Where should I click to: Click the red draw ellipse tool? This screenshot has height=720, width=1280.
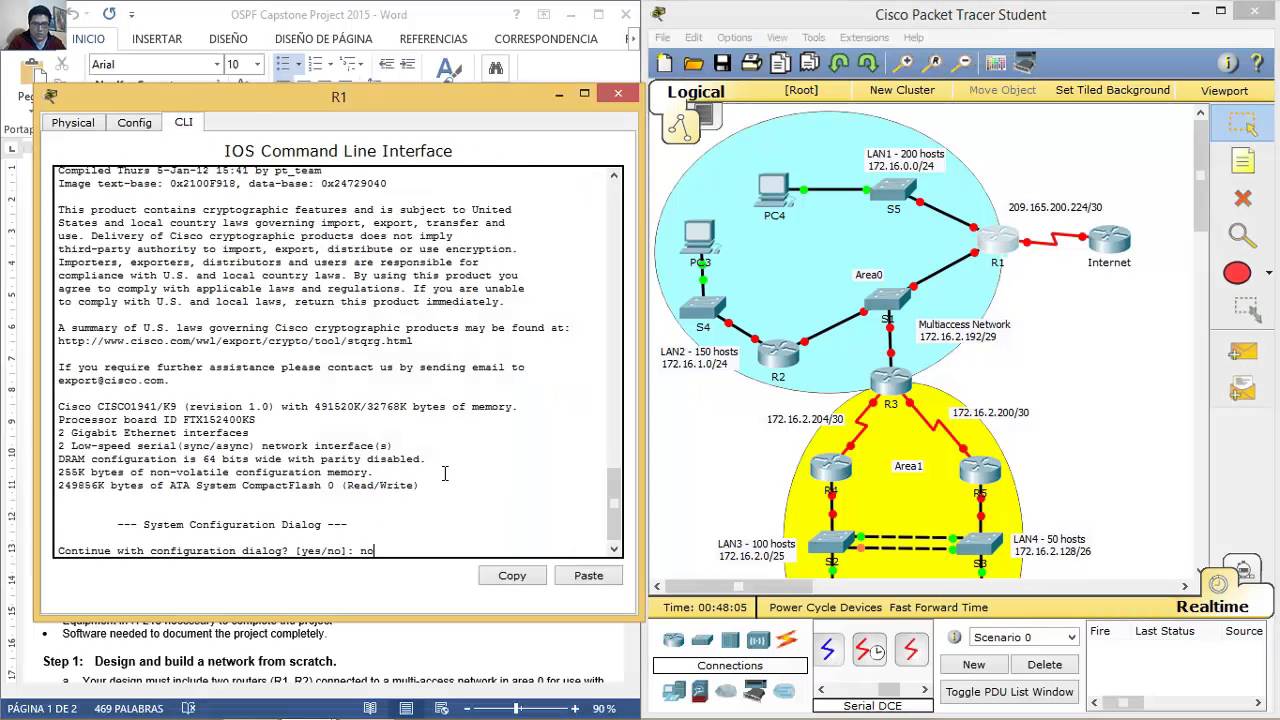tap(1237, 273)
